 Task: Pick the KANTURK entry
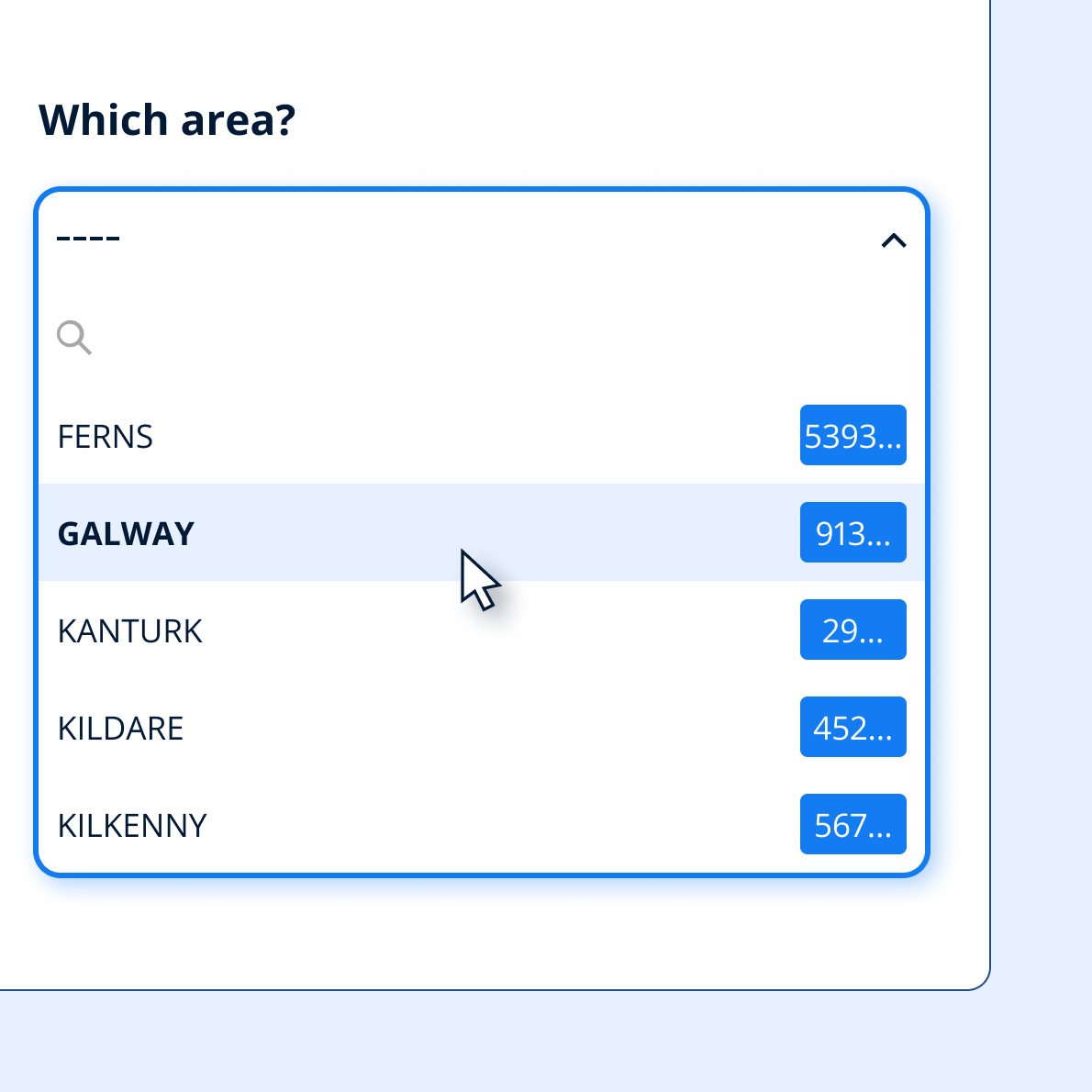[130, 630]
